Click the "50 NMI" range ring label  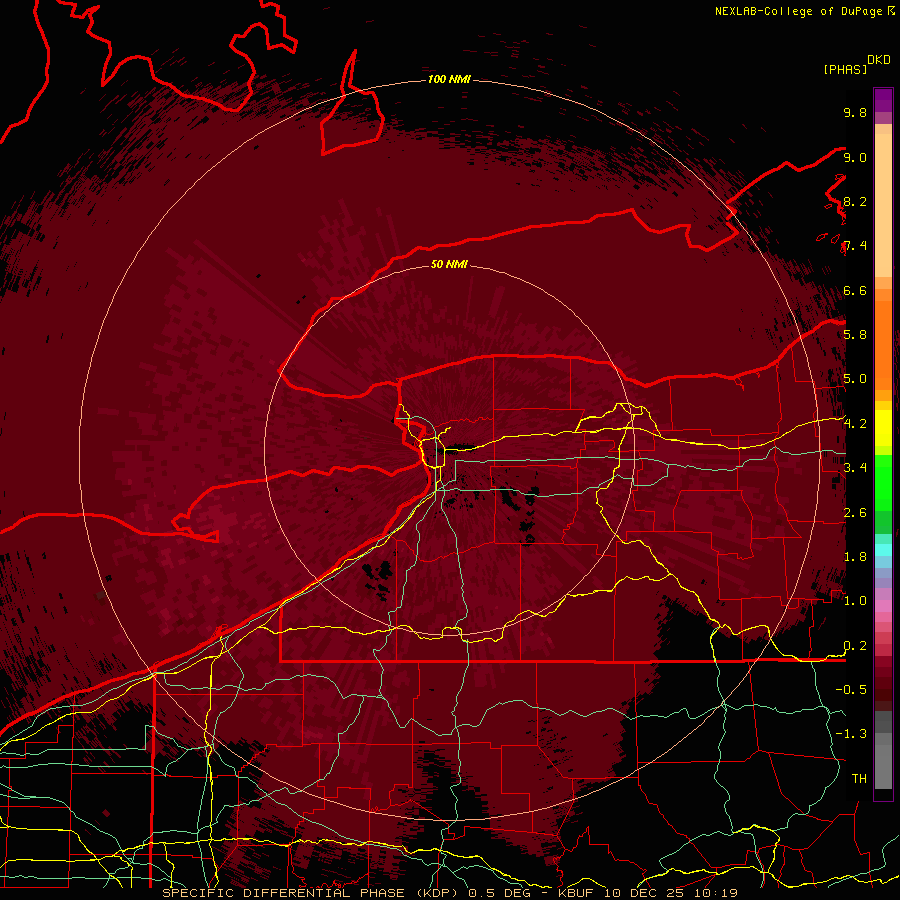449,264
